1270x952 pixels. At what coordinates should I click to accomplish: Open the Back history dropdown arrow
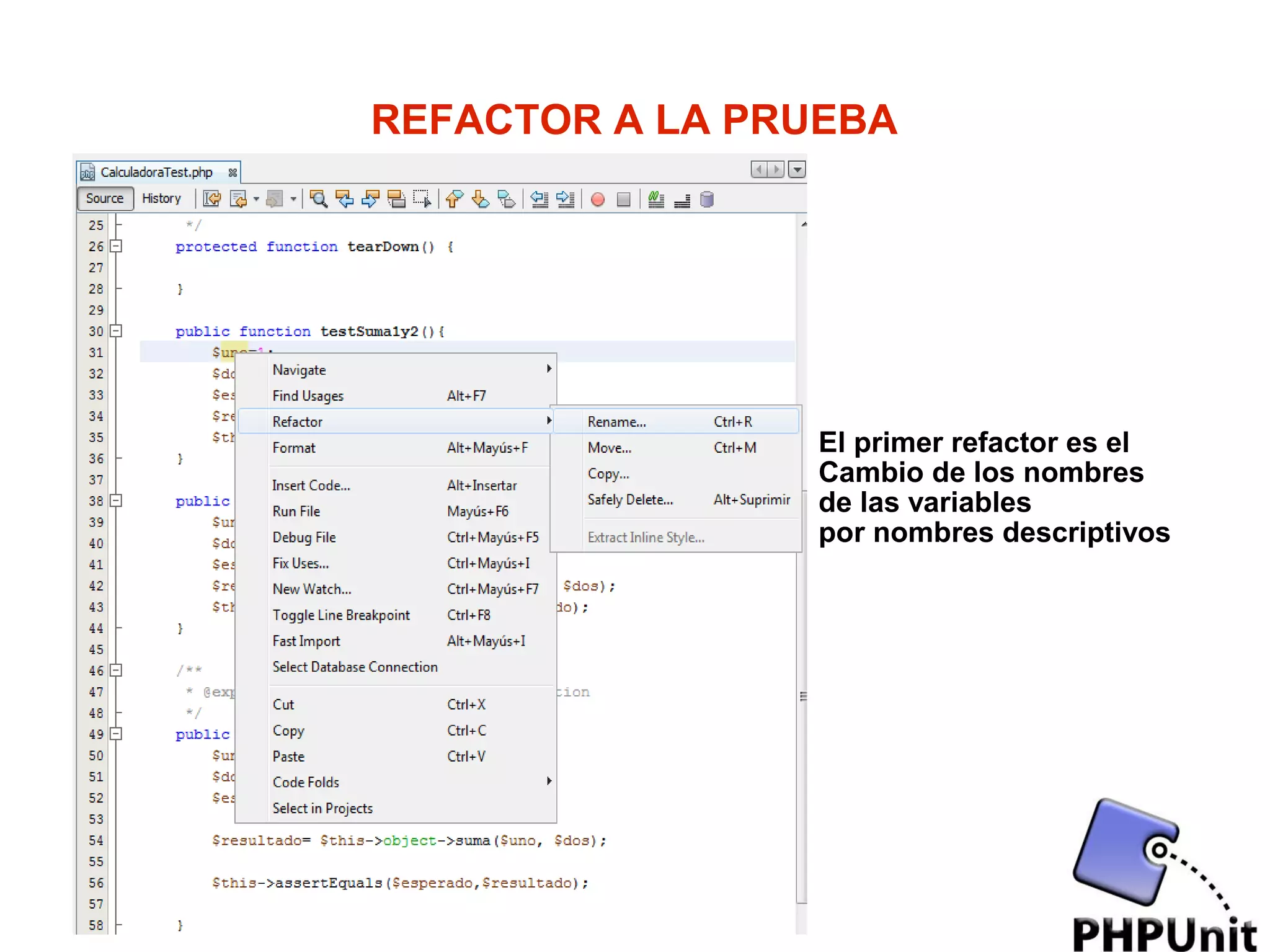click(255, 199)
